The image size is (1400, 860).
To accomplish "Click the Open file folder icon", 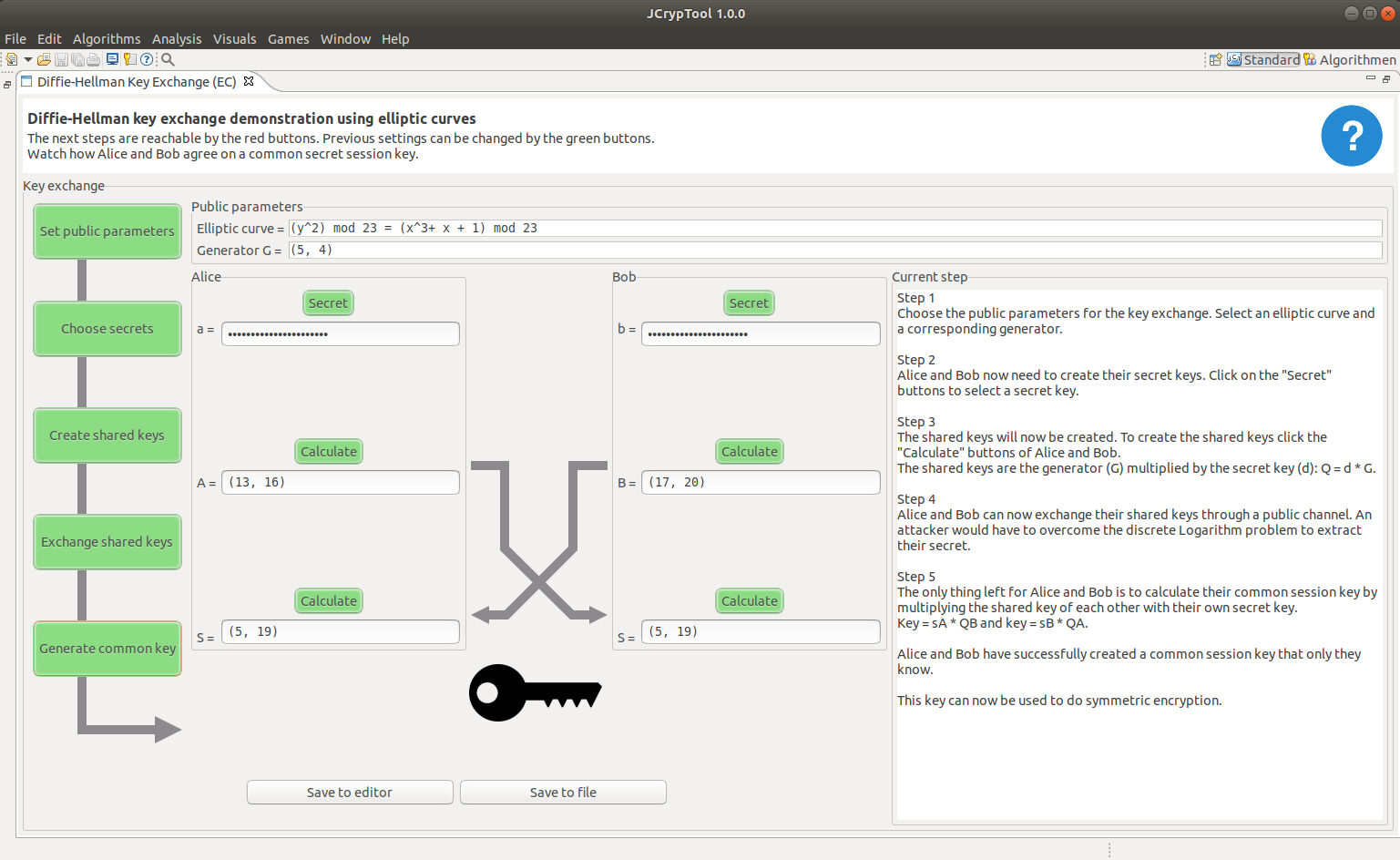I will point(44,59).
